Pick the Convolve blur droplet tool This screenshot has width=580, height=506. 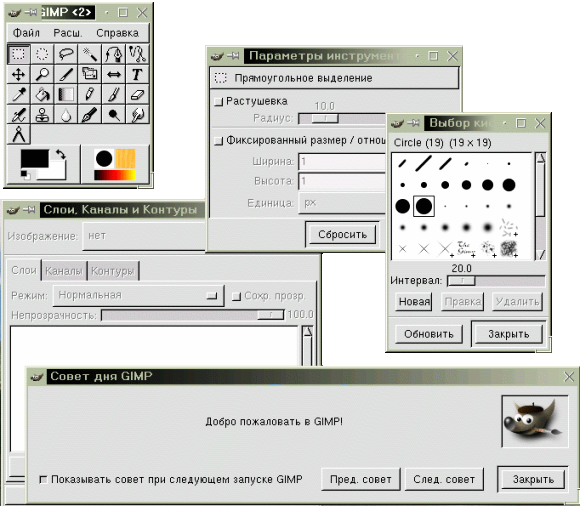66,115
